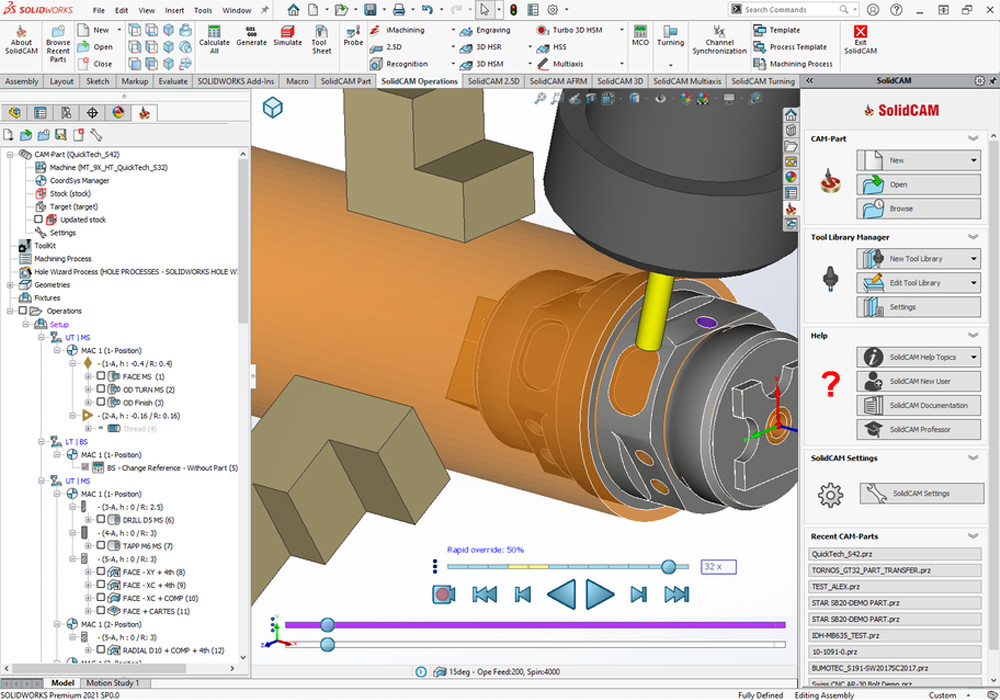Play simulation in reverse

coord(562,594)
